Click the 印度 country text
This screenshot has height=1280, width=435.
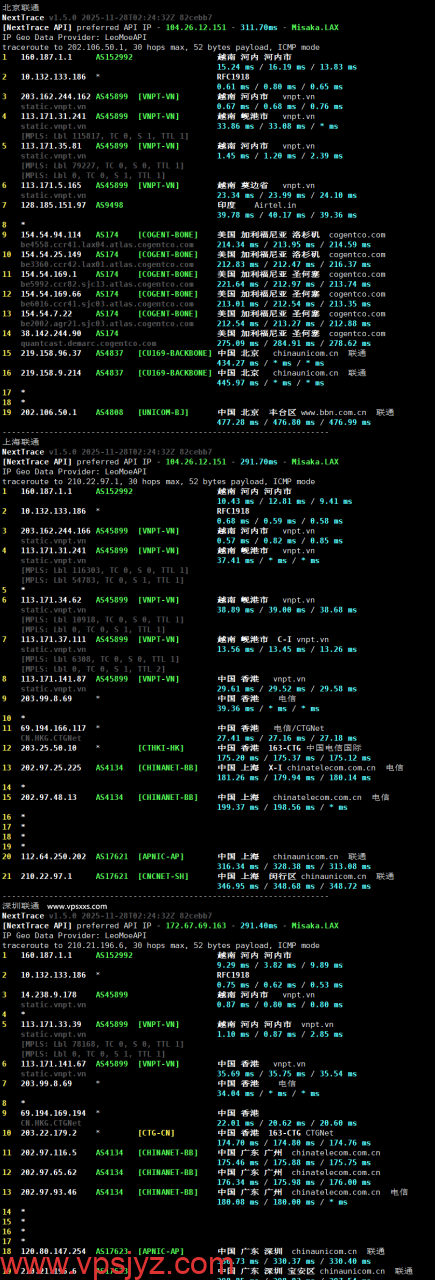[226, 205]
